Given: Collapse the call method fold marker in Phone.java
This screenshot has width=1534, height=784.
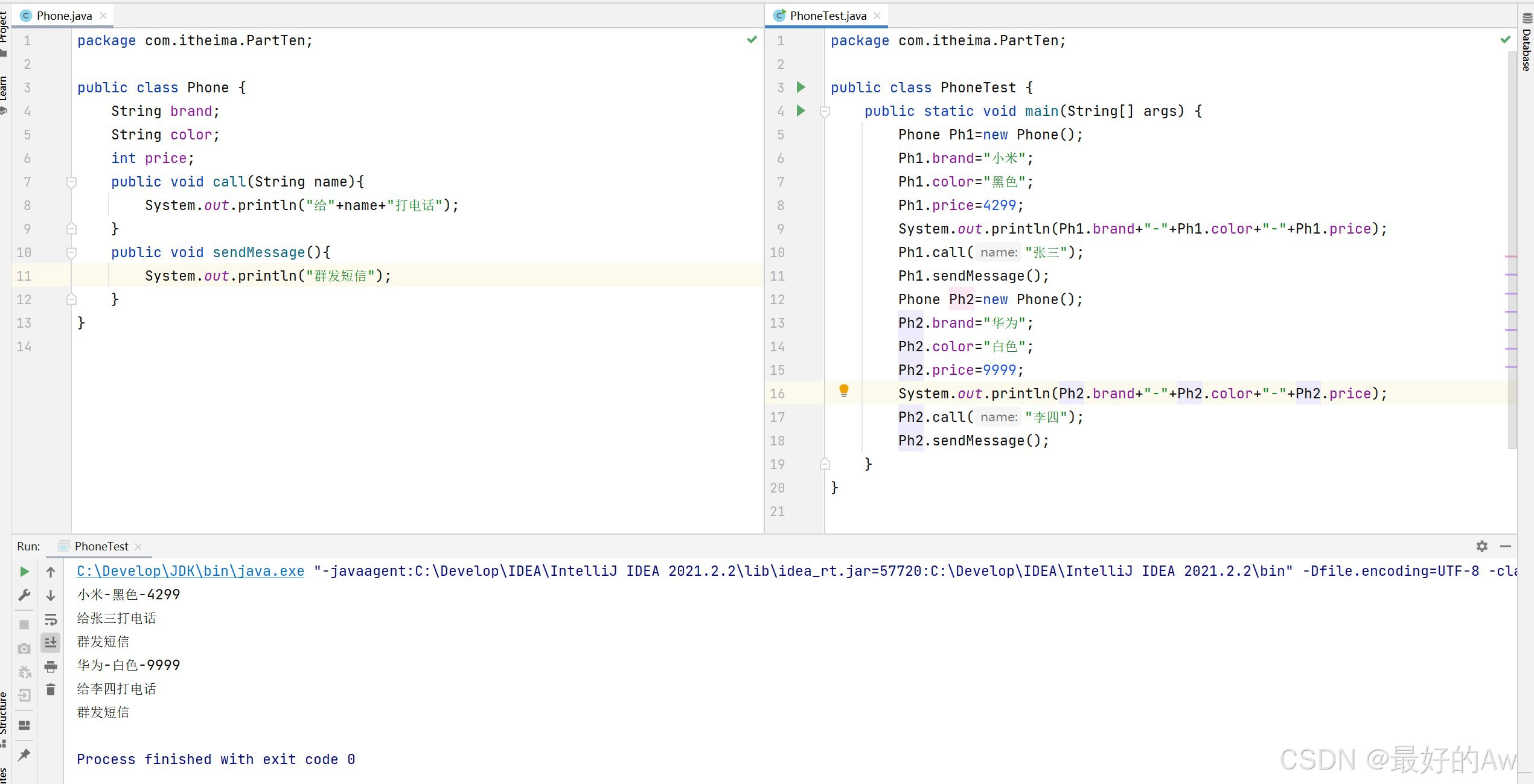Looking at the screenshot, I should (71, 182).
